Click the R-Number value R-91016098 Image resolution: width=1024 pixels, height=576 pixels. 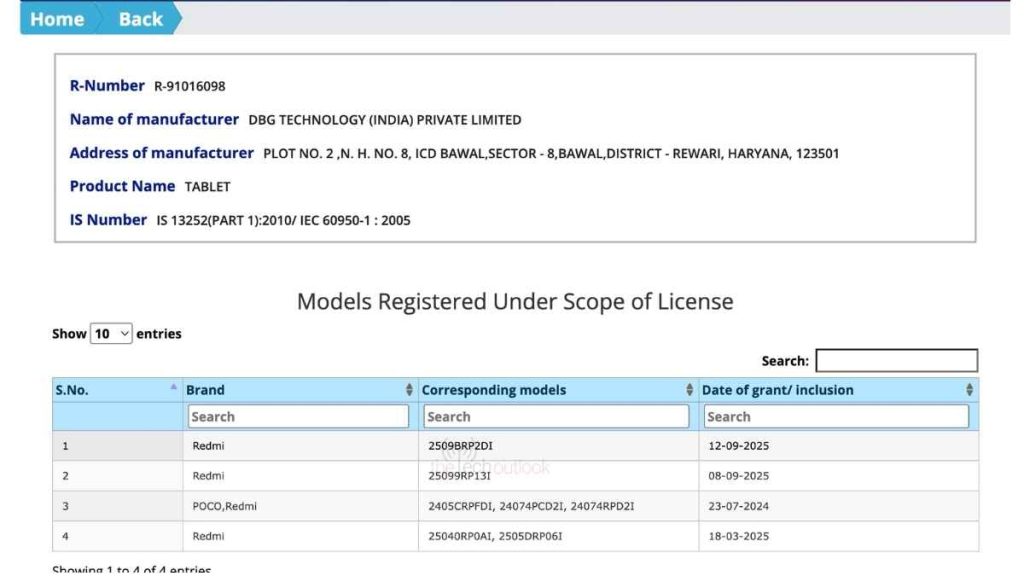[190, 87]
